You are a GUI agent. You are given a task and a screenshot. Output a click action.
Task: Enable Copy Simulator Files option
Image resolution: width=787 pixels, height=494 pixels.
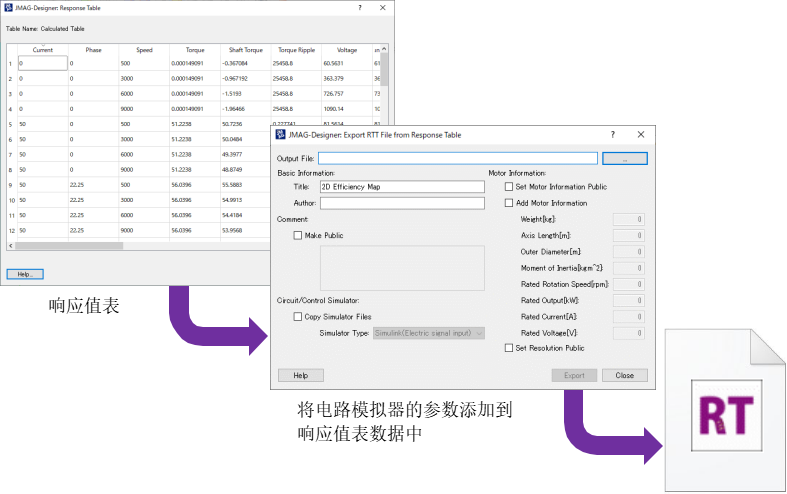coord(298,317)
